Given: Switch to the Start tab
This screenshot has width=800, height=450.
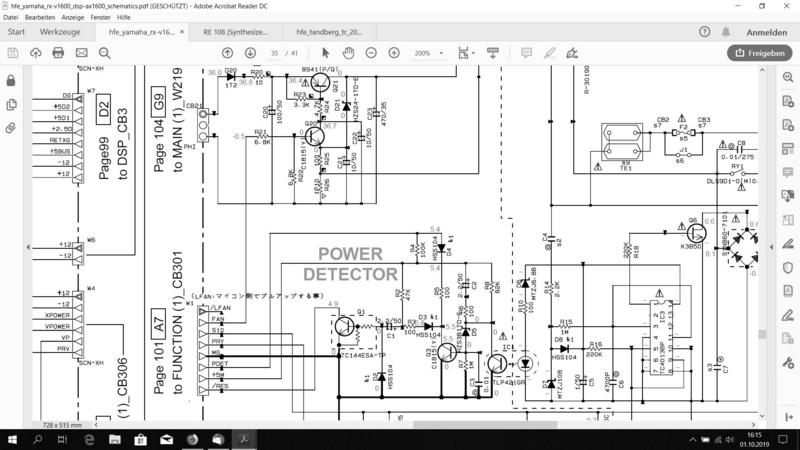Looking at the screenshot, I should (16, 32).
